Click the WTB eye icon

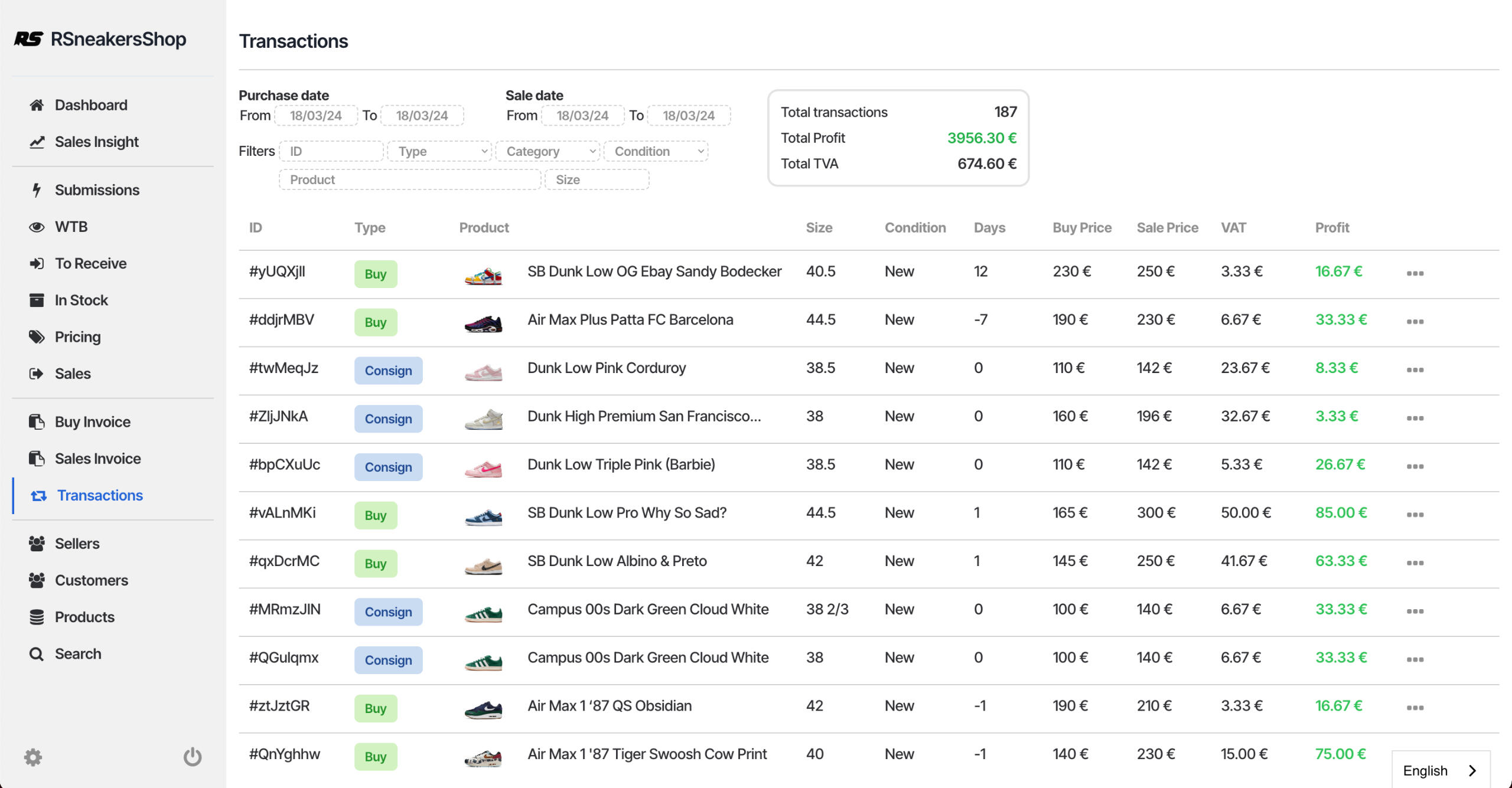point(37,227)
